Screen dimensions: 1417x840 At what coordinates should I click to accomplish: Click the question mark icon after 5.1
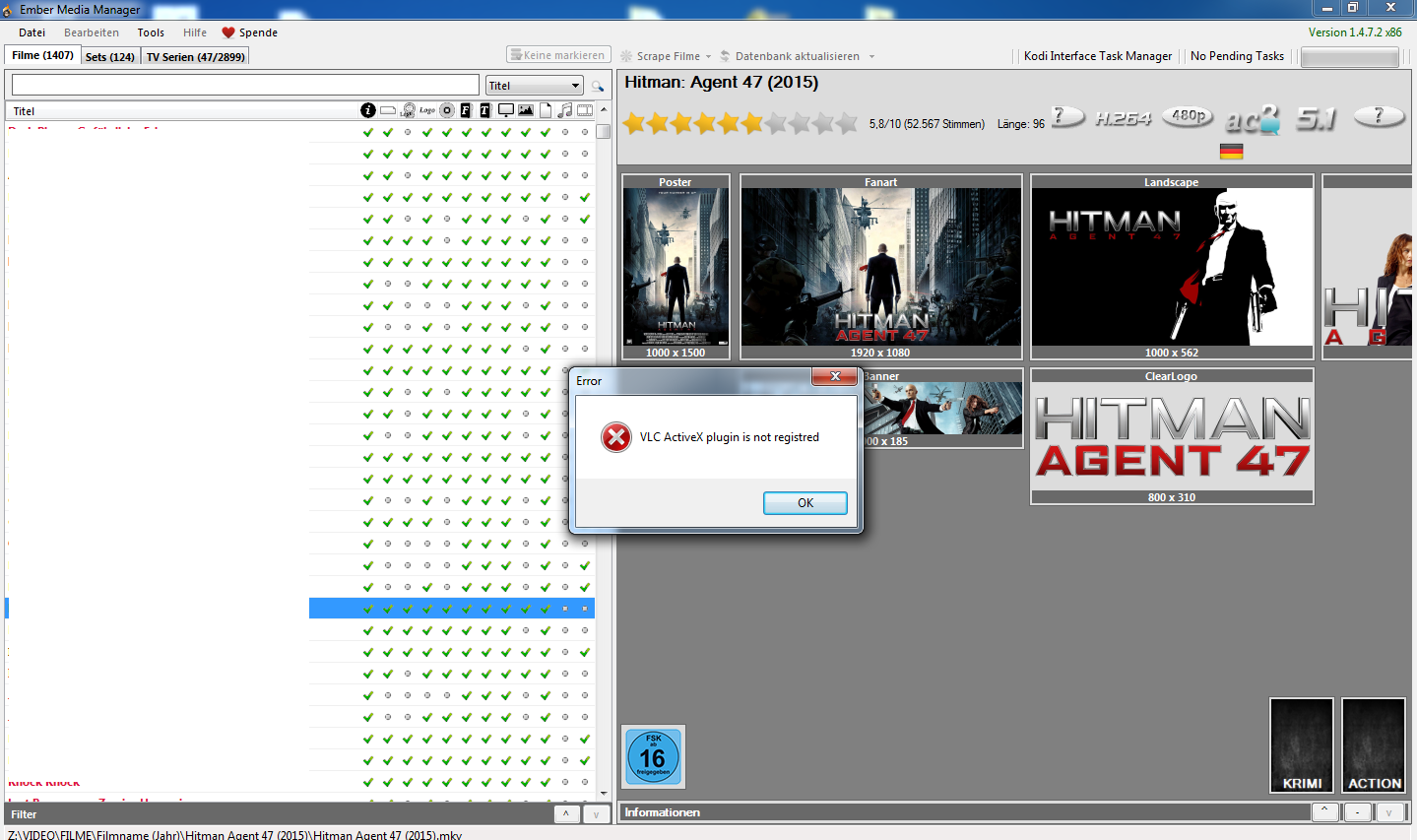tap(1379, 116)
